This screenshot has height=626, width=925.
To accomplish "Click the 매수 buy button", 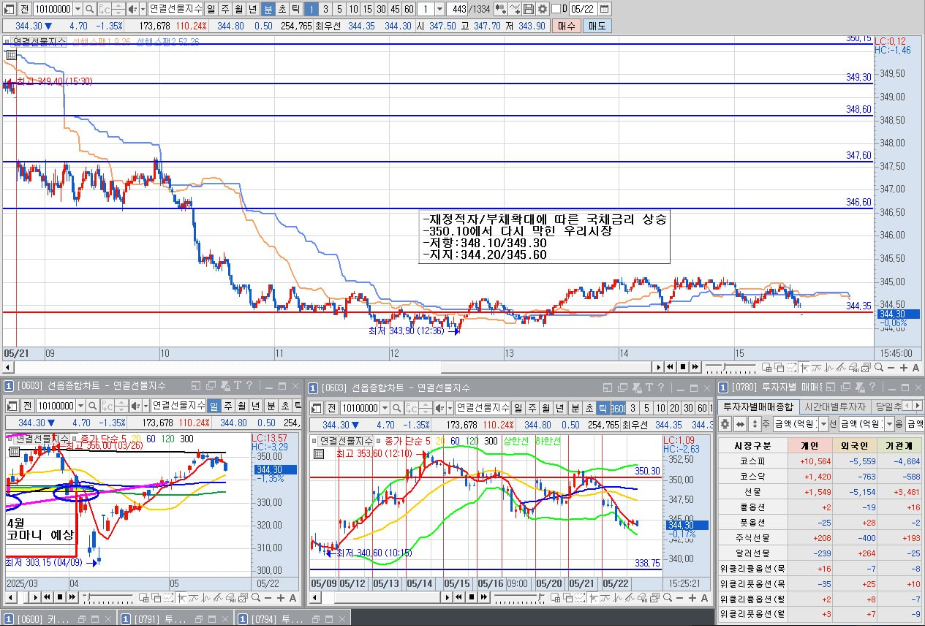I will (566, 26).
